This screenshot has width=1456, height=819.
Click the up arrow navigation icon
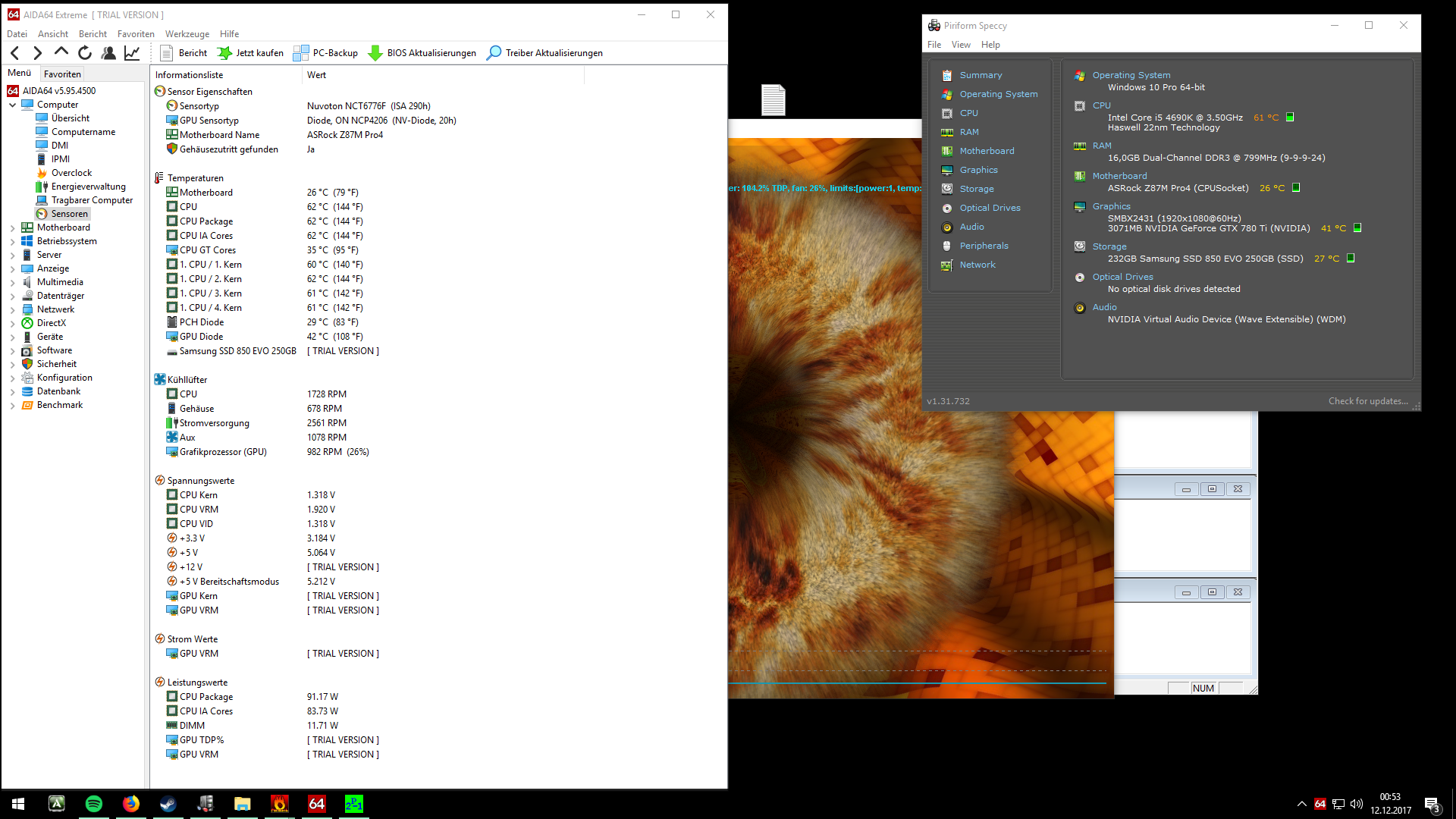(x=61, y=52)
